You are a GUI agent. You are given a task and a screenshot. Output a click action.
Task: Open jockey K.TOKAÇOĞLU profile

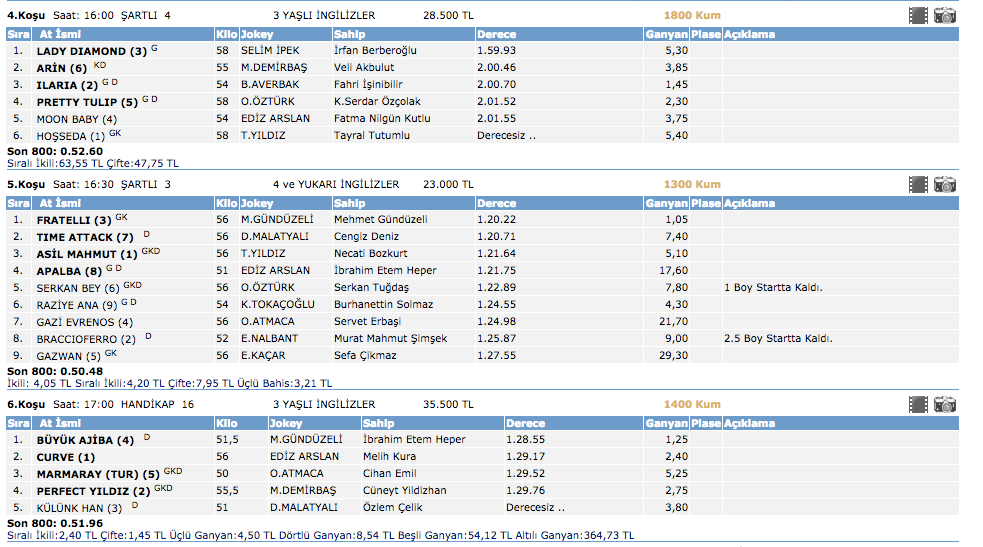(x=277, y=304)
